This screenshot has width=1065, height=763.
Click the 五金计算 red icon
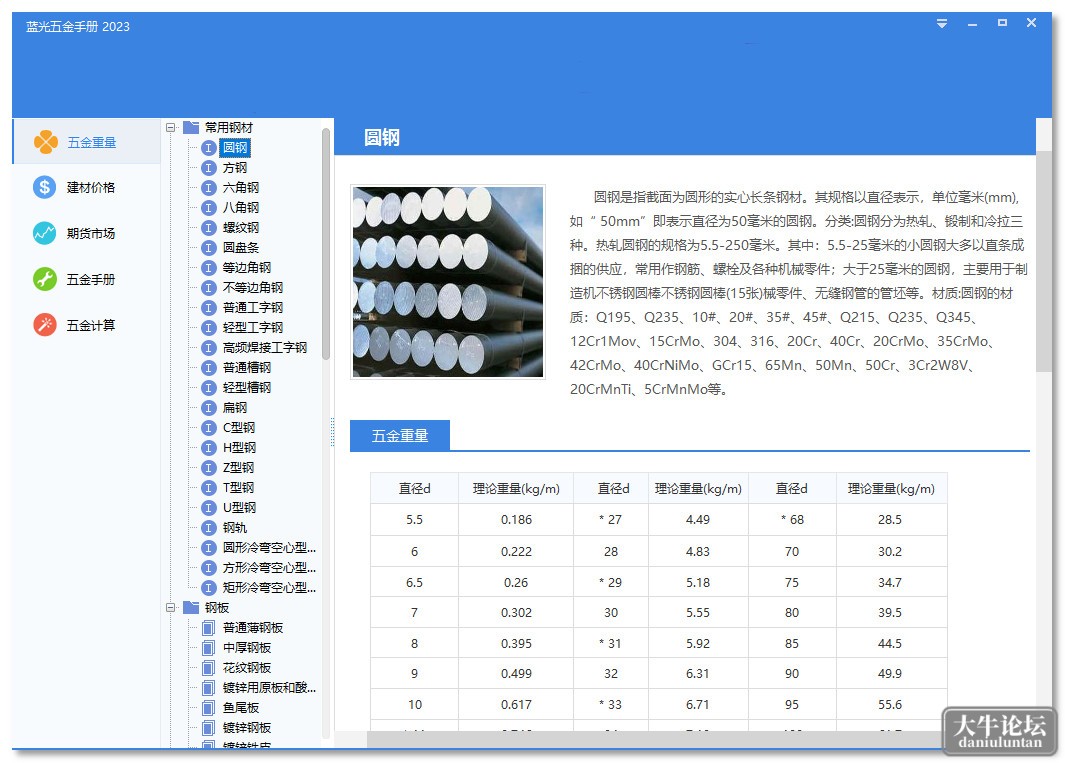[45, 325]
